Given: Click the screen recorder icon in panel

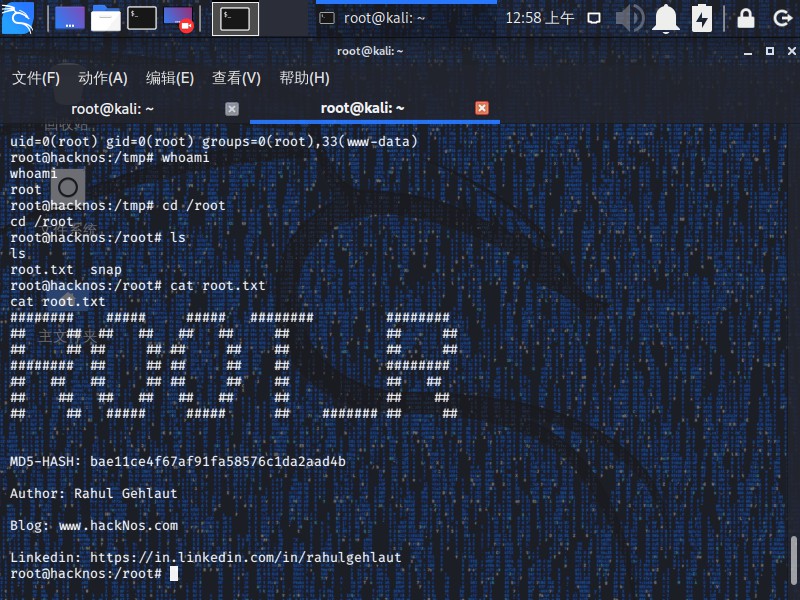Looking at the screenshot, I should point(179,19).
